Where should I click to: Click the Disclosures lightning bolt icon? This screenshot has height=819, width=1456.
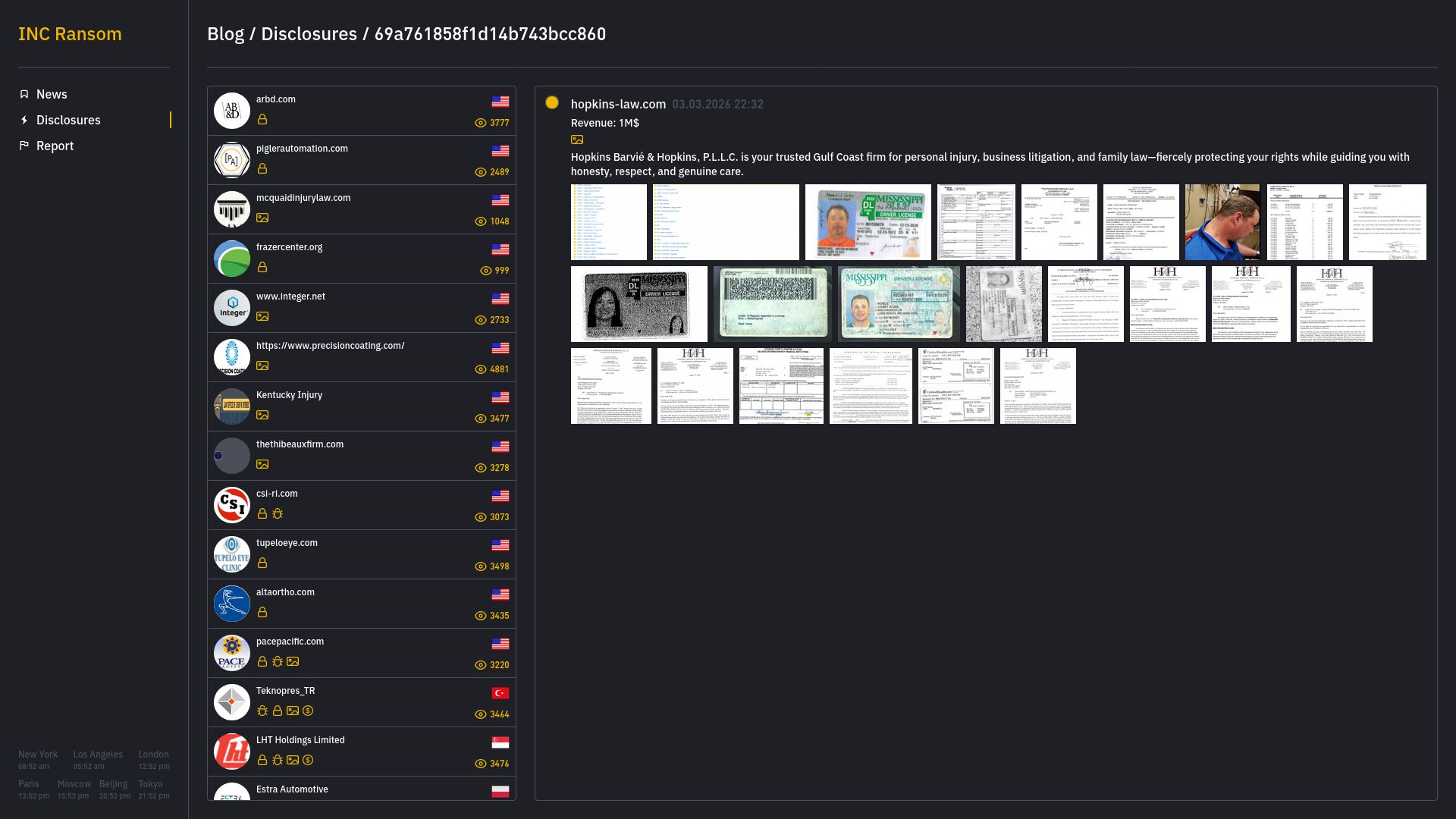pos(24,120)
